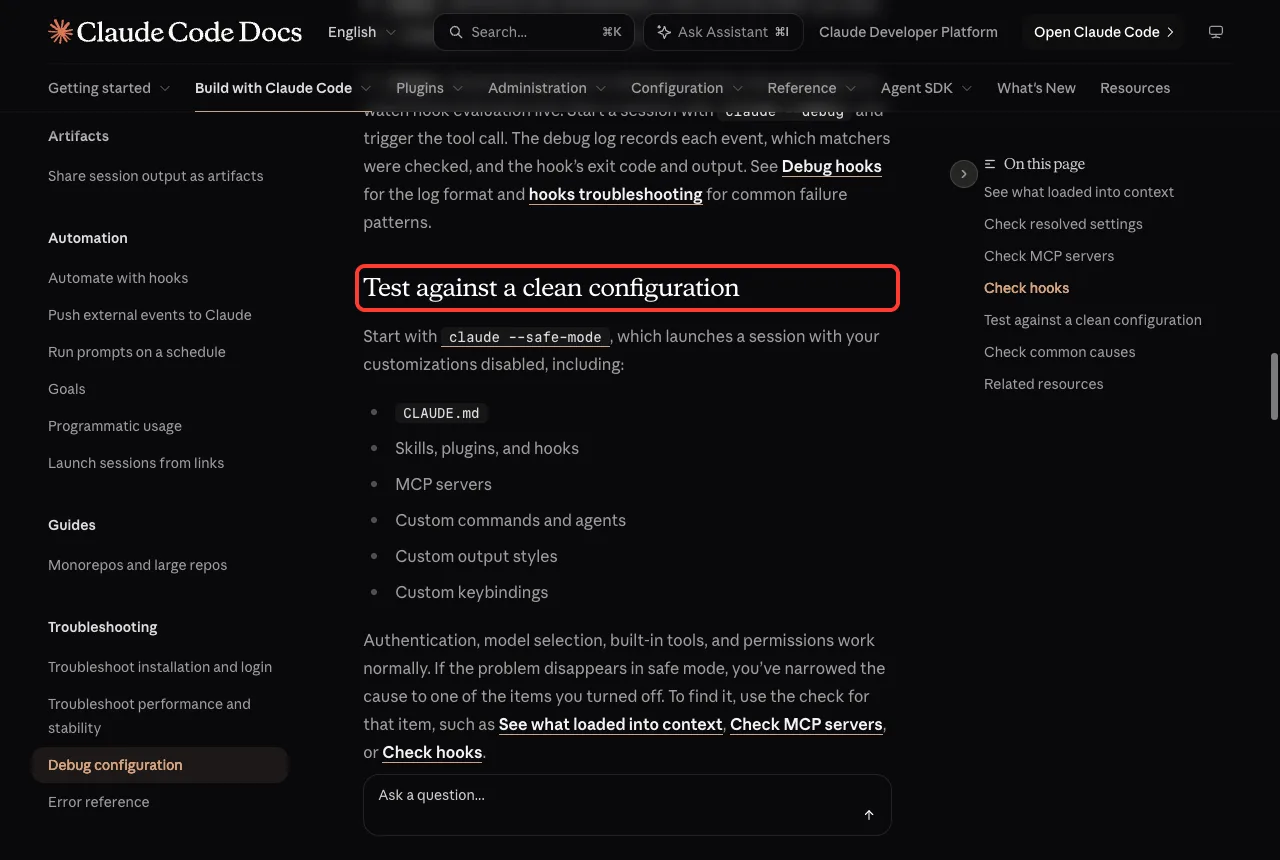The height and width of the screenshot is (860, 1280).
Task: Open the Error reference page
Action: [x=99, y=802]
